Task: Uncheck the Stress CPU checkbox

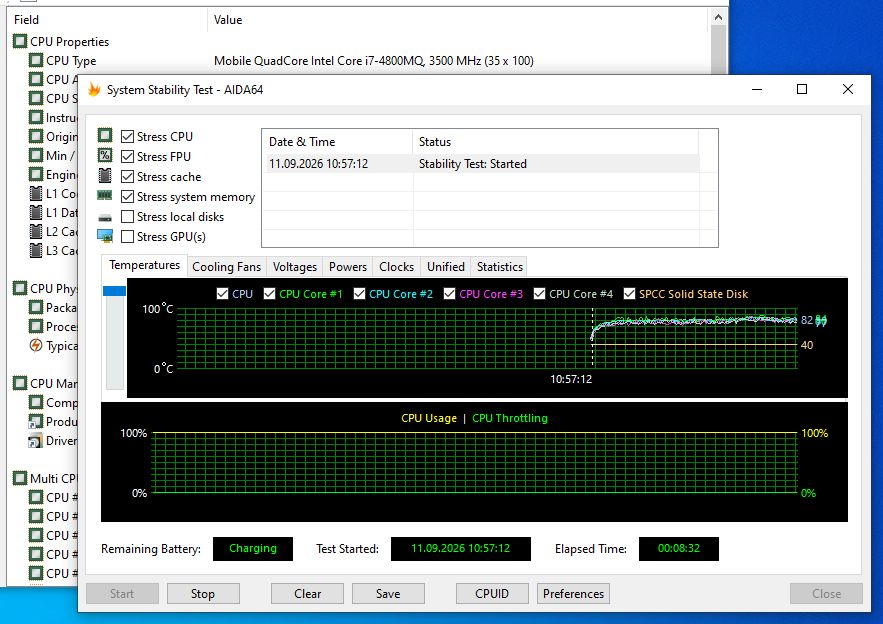Action: pos(127,136)
